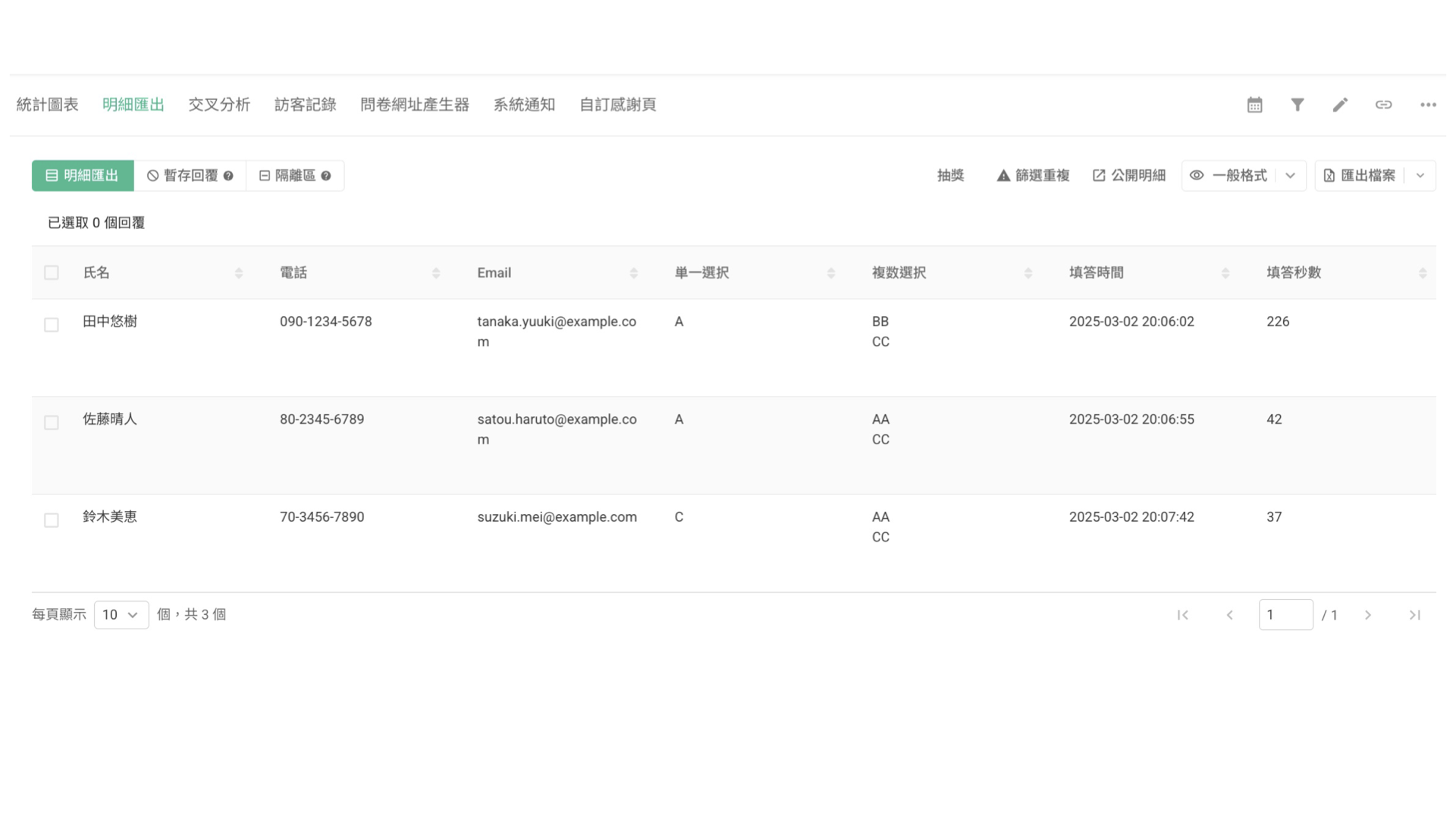Check the box for 佐藤晴人 row

(52, 422)
